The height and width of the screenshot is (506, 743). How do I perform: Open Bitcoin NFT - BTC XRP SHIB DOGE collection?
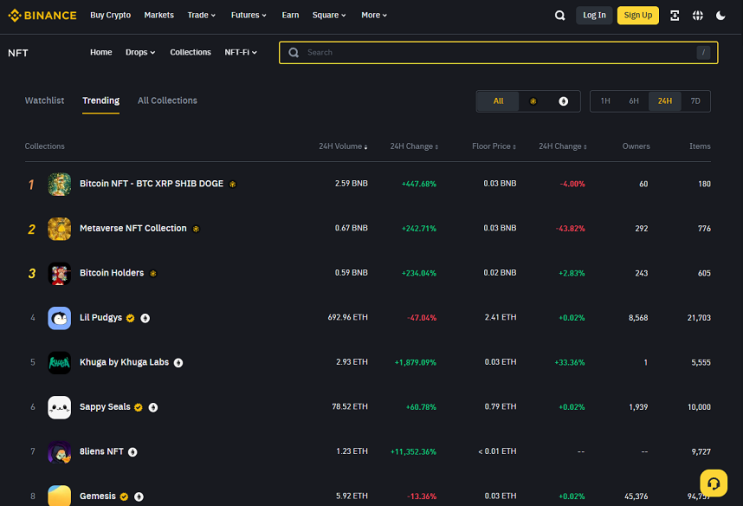coord(151,184)
